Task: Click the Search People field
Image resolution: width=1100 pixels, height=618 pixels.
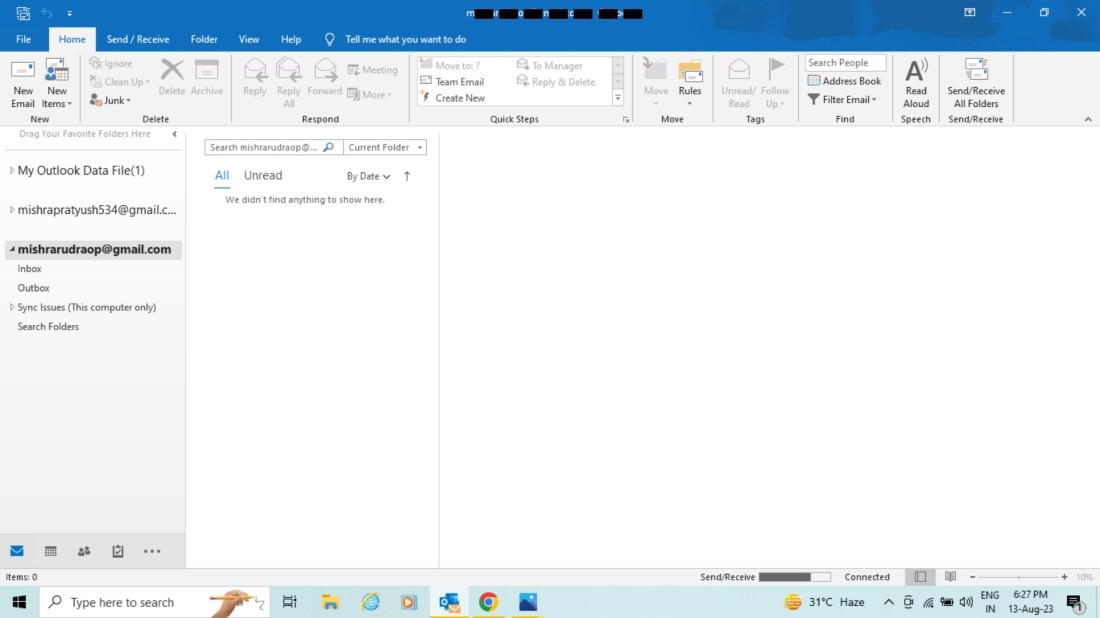Action: 845,62
